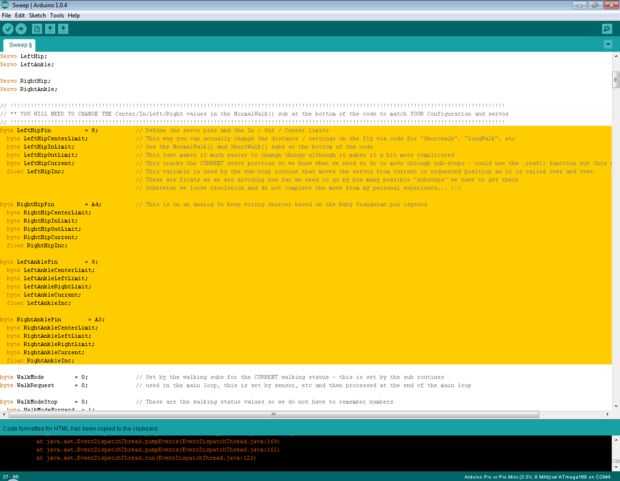Open the Edit menu
The width and height of the screenshot is (620, 481).
click(x=20, y=15)
